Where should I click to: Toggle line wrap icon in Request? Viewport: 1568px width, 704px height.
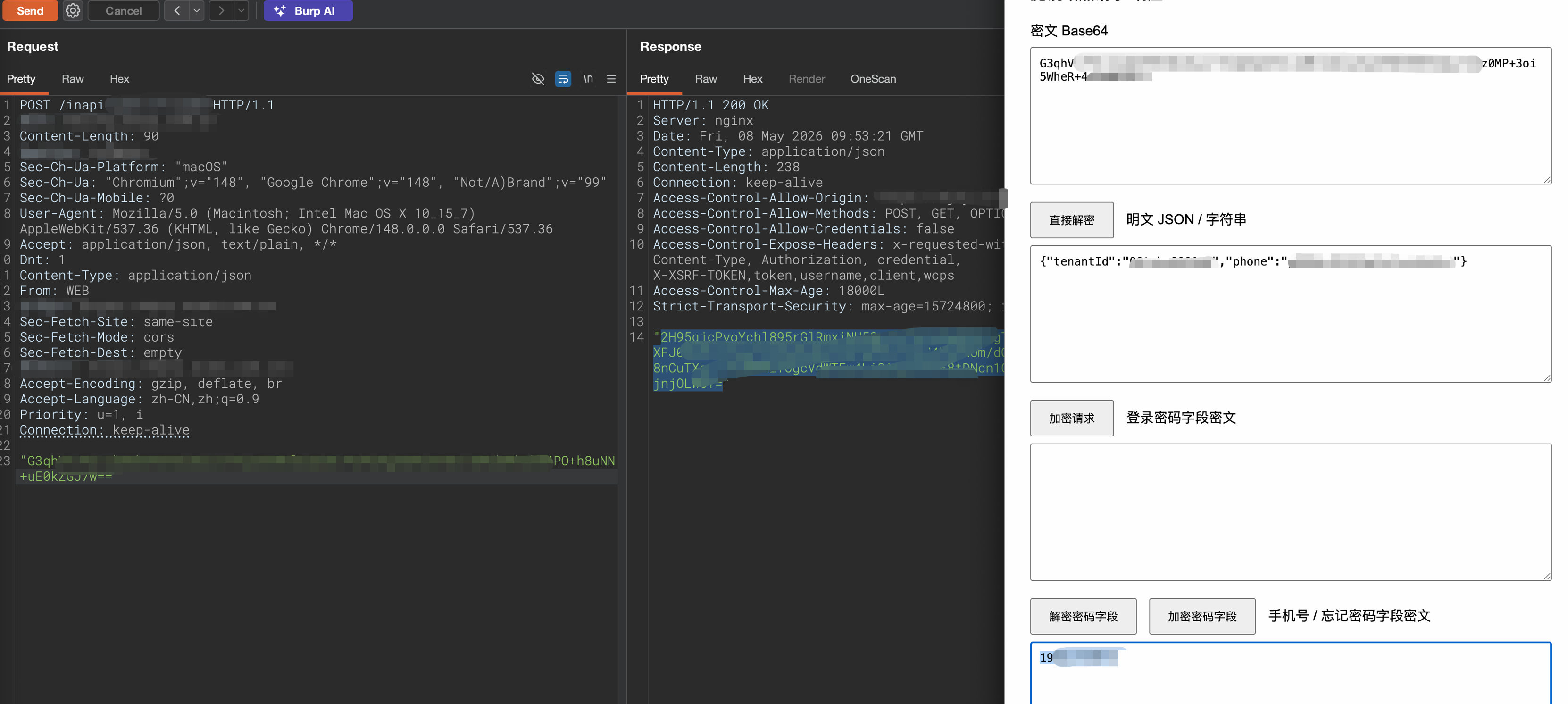(563, 79)
